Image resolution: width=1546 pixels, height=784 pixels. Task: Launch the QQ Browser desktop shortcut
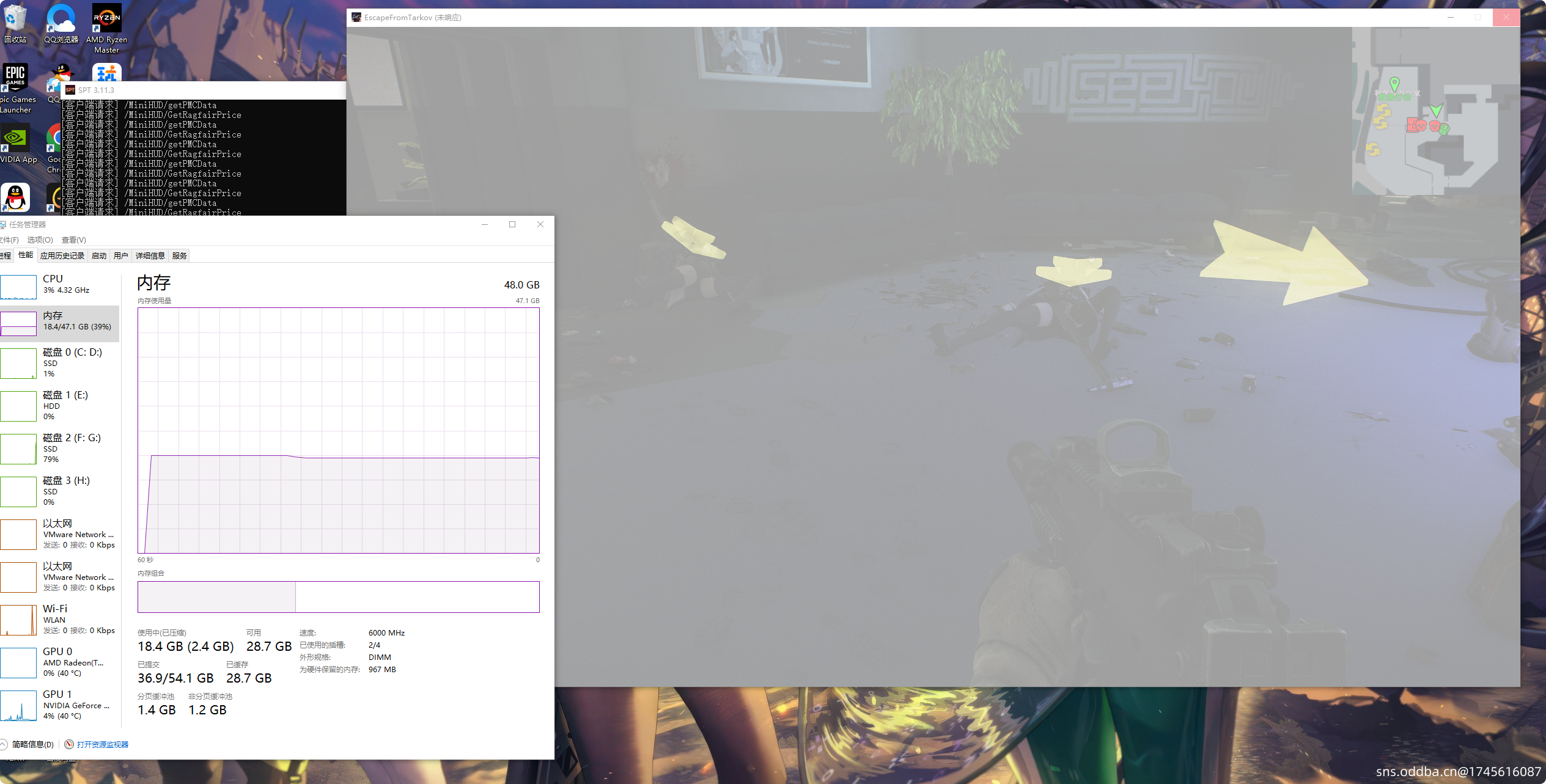[x=61, y=23]
